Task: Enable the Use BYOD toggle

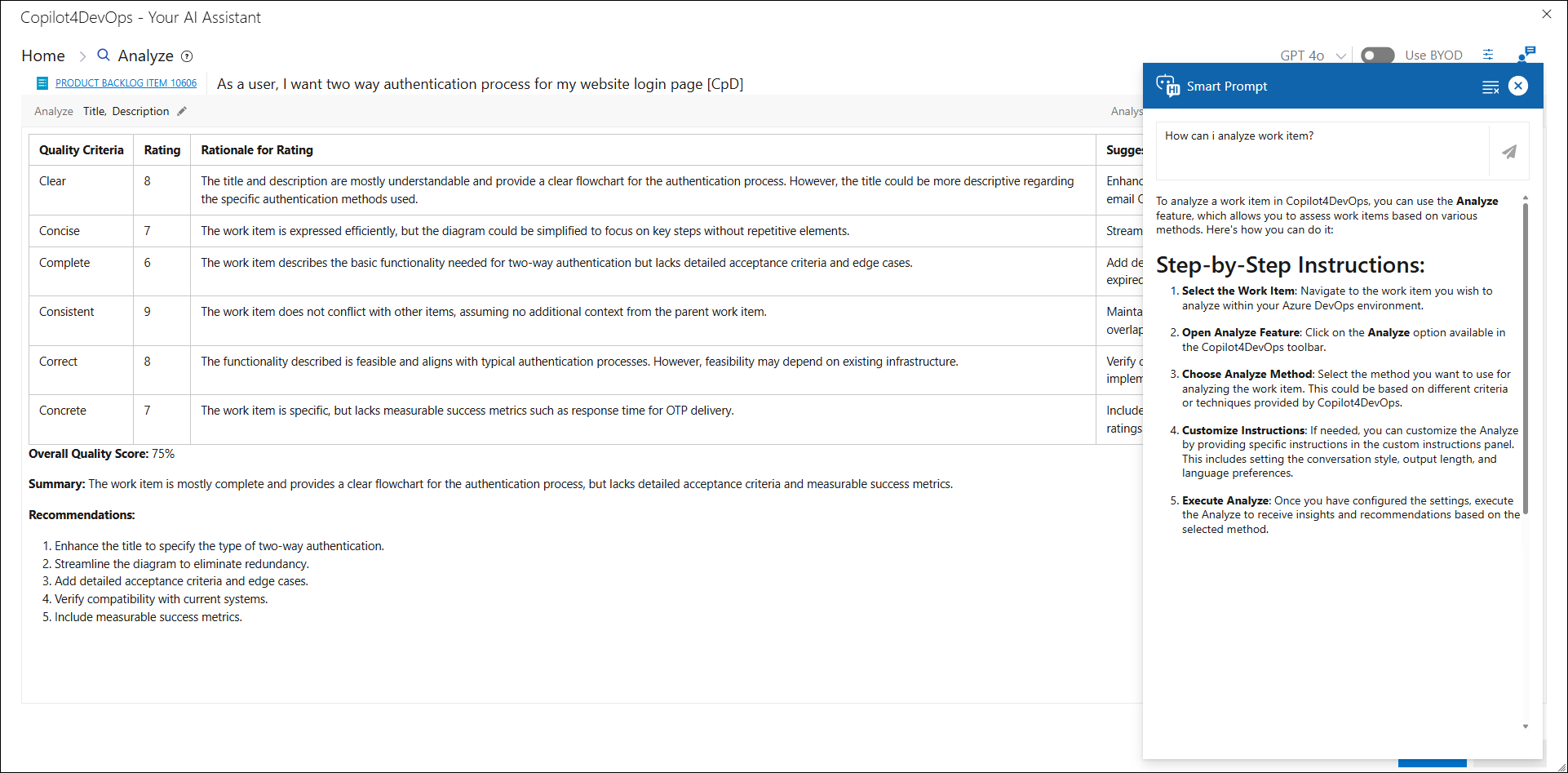Action: pos(1377,56)
